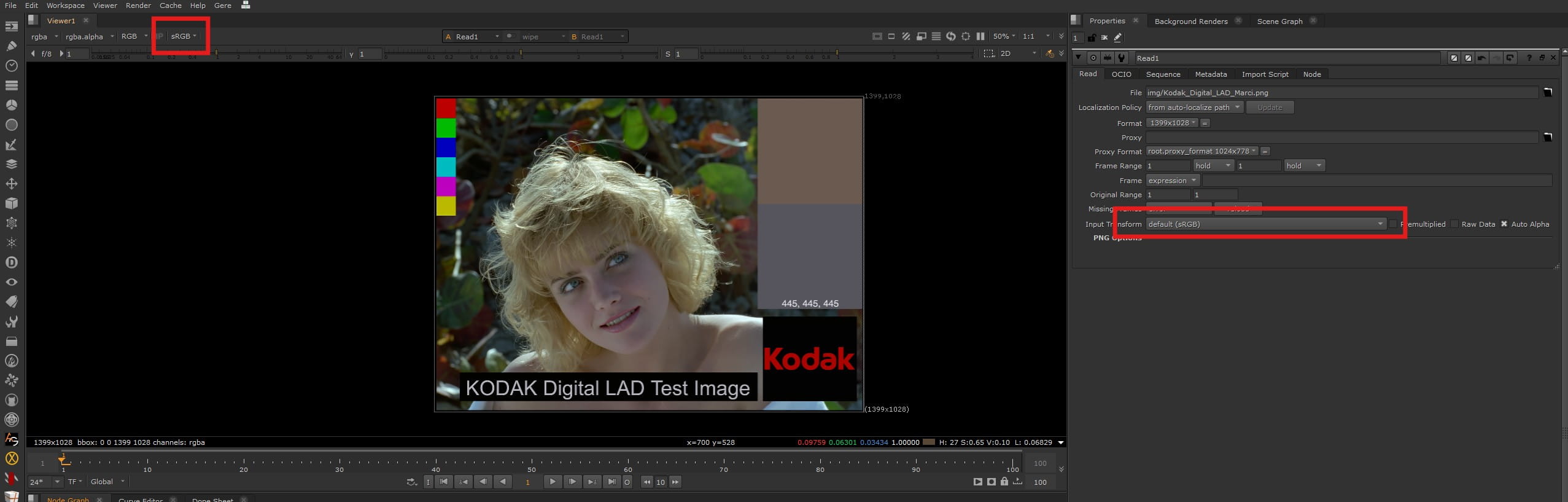The width and height of the screenshot is (1568, 502).
Task: Toggle the Premultiplied checkbox
Action: point(1393,224)
